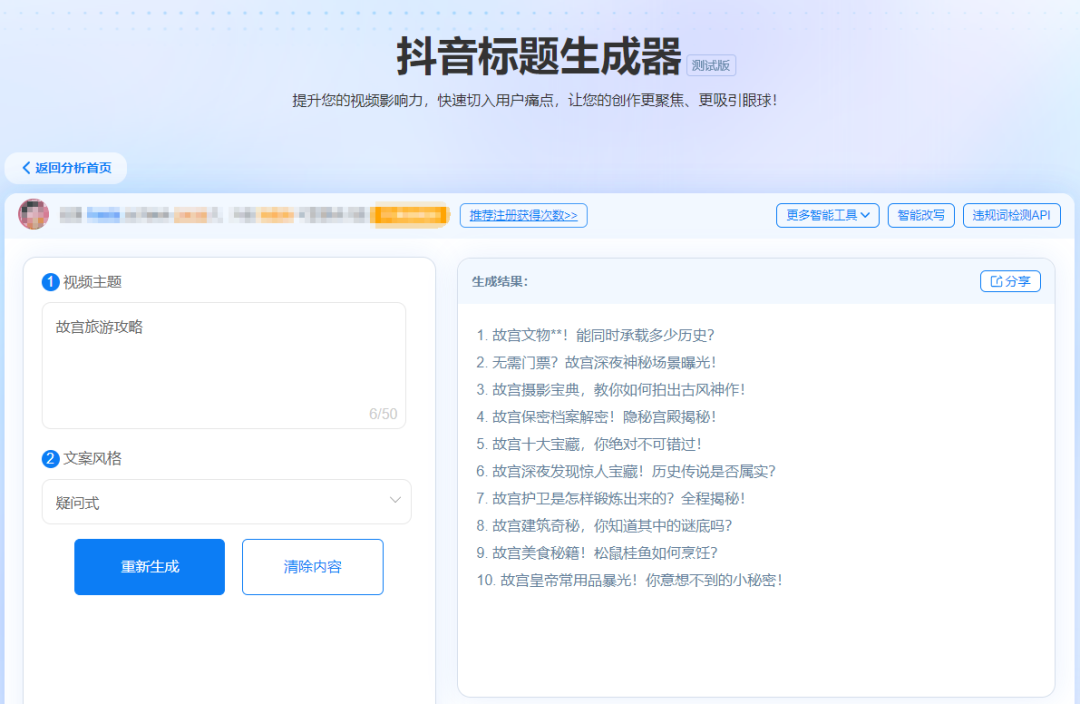Screen dimensions: 1080x704
Task: Click the orange highlighted badge beside username
Action: [x=410, y=215]
